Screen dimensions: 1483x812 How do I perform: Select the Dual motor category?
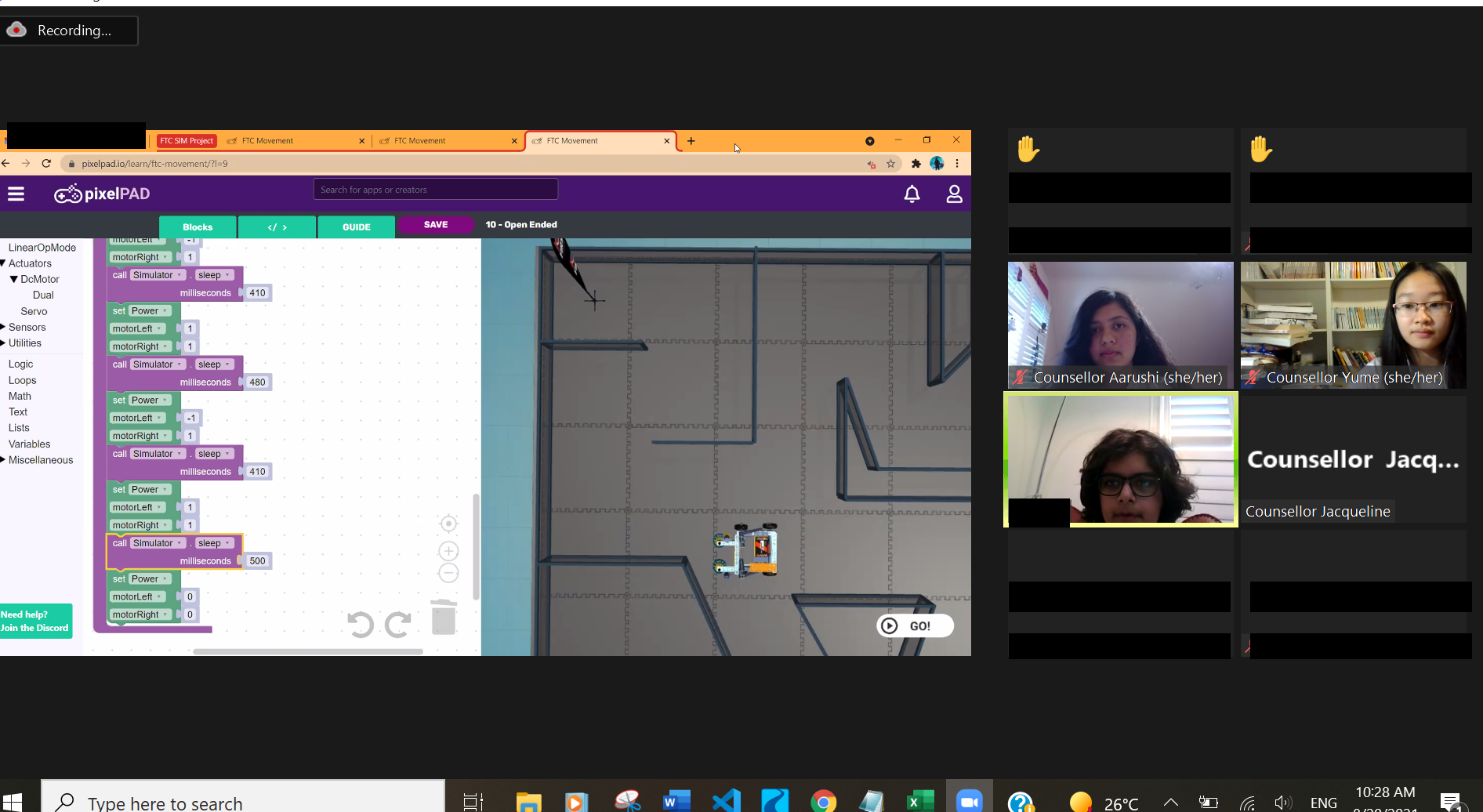(x=43, y=295)
